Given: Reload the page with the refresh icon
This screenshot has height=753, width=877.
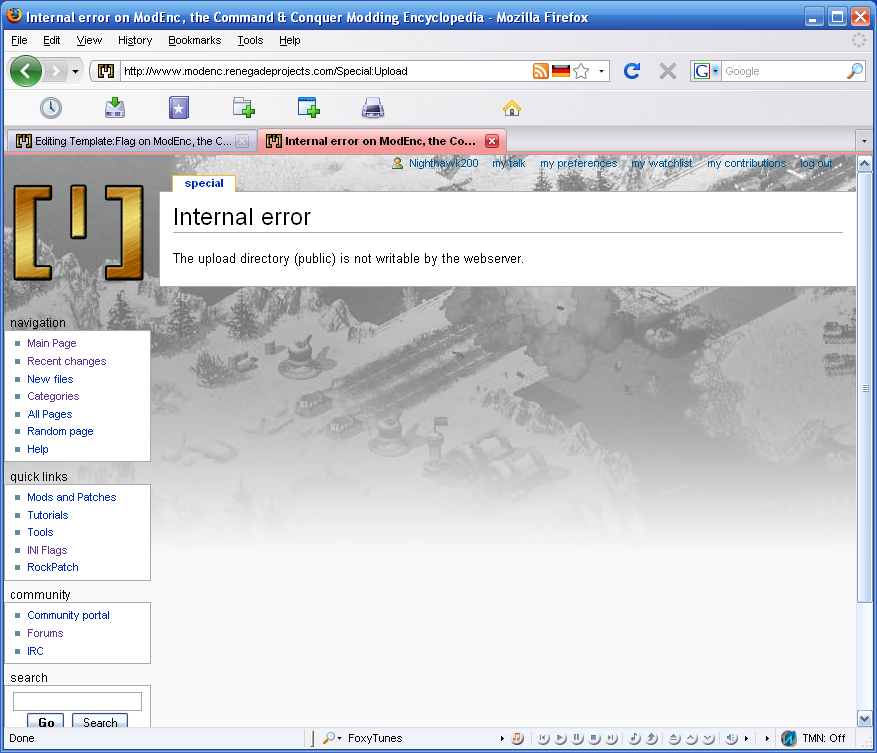Looking at the screenshot, I should tap(631, 71).
